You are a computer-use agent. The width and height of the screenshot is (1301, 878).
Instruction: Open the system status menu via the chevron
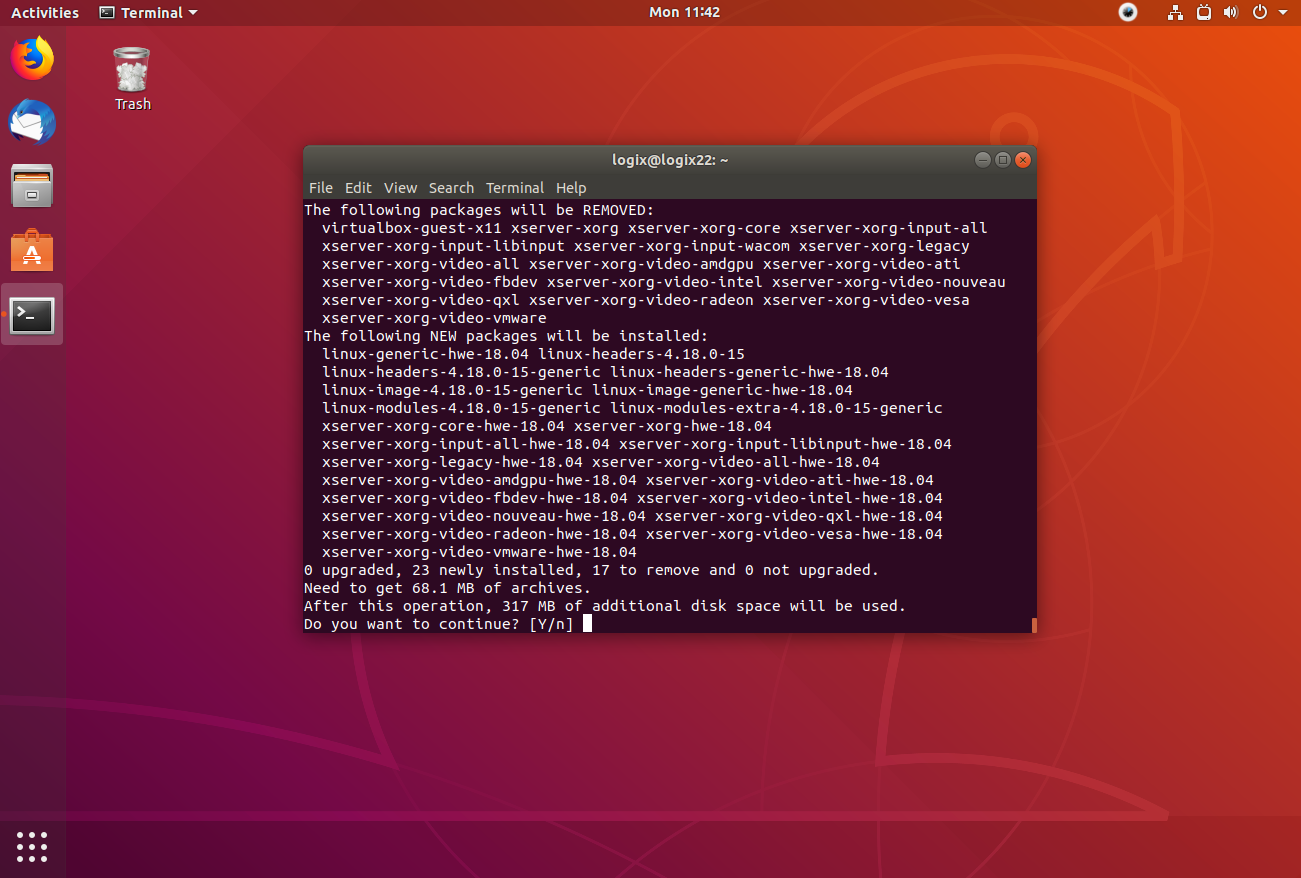point(1283,12)
